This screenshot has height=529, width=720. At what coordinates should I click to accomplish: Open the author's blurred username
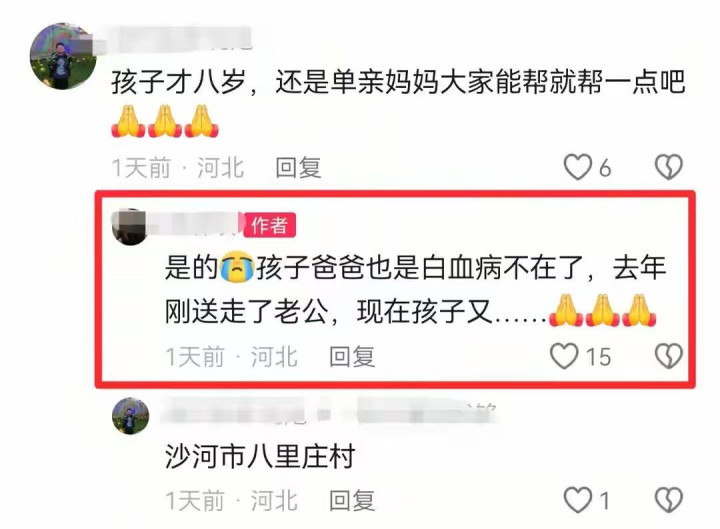(x=195, y=225)
